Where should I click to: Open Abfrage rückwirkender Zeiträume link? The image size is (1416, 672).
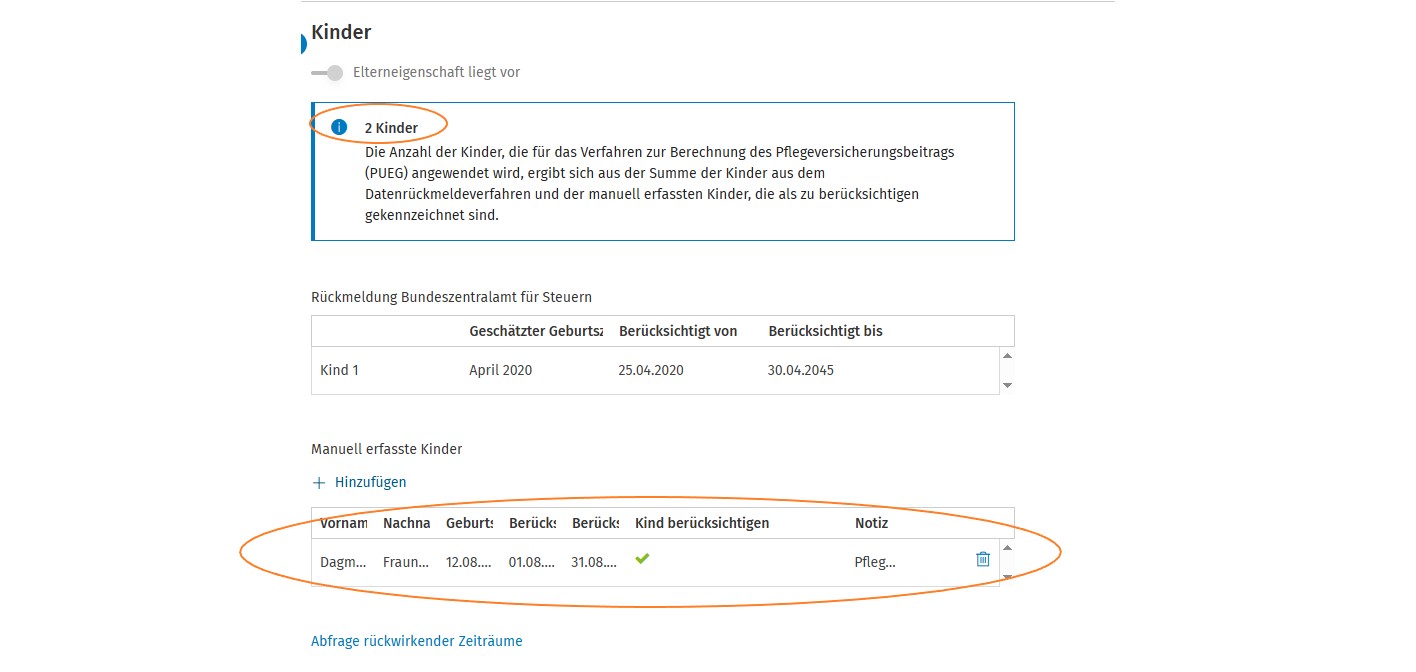click(x=416, y=641)
